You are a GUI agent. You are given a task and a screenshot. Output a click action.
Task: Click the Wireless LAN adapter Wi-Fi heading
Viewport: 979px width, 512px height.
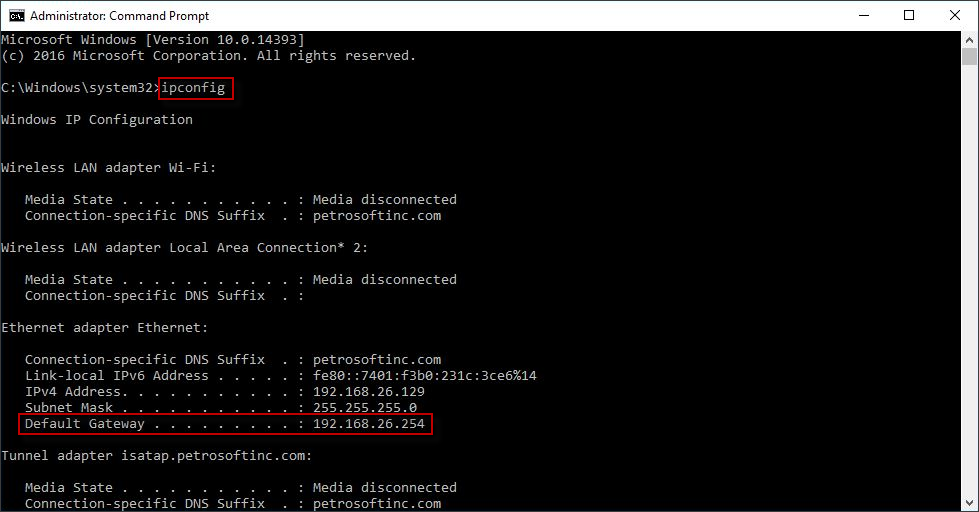click(109, 168)
